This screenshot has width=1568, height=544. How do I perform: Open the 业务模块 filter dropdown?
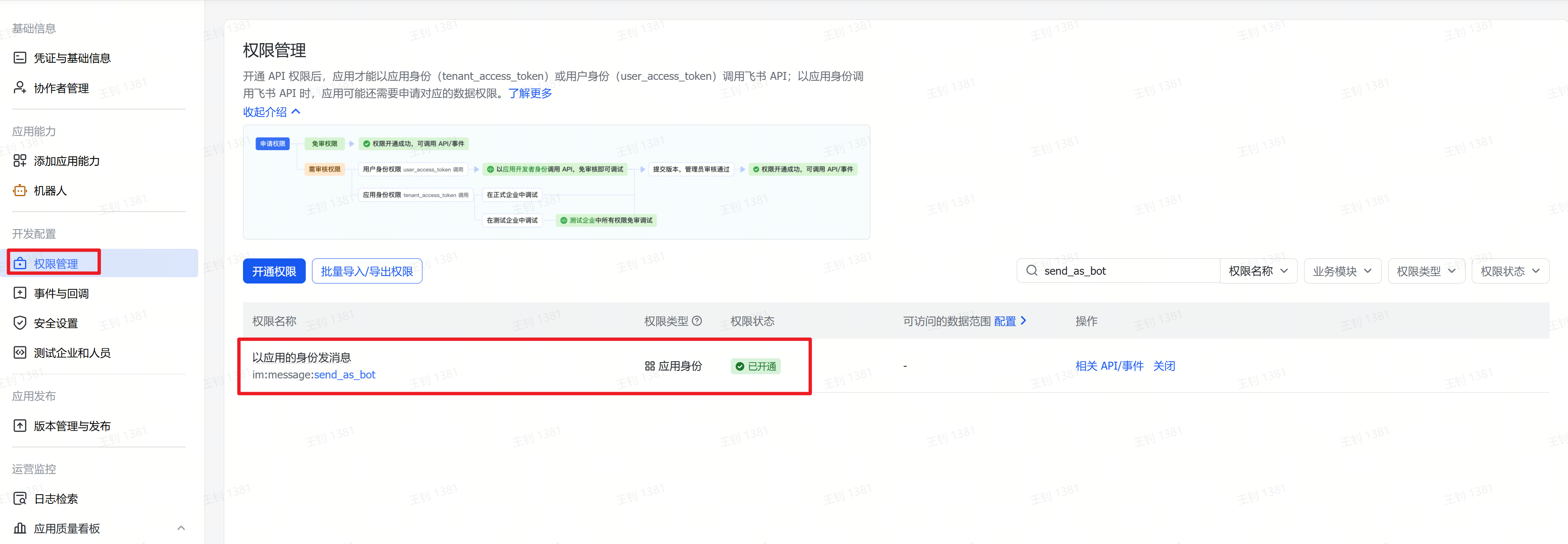(1342, 271)
